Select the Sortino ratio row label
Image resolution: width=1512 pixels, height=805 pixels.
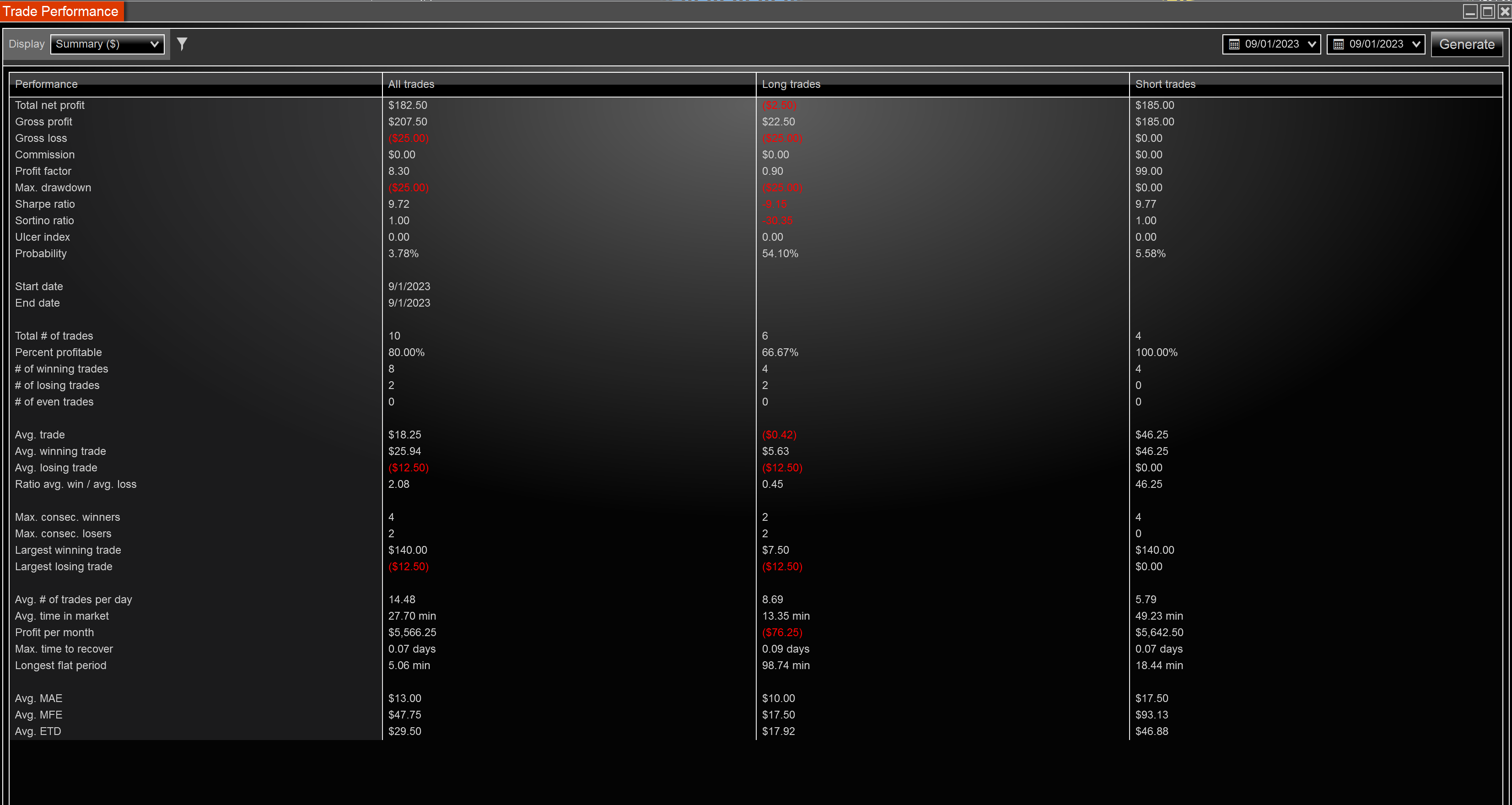coord(45,220)
